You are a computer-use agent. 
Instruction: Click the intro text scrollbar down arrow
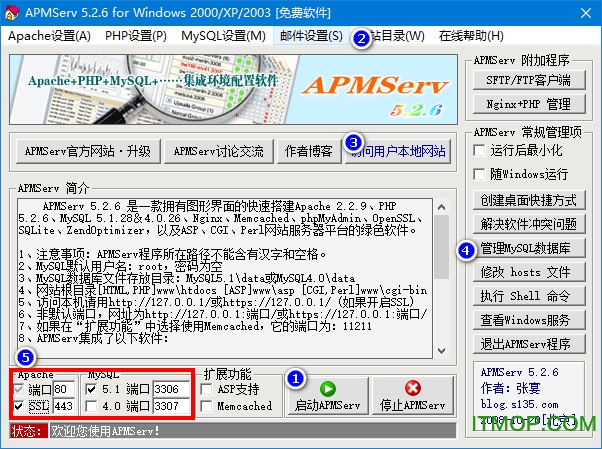click(442, 350)
